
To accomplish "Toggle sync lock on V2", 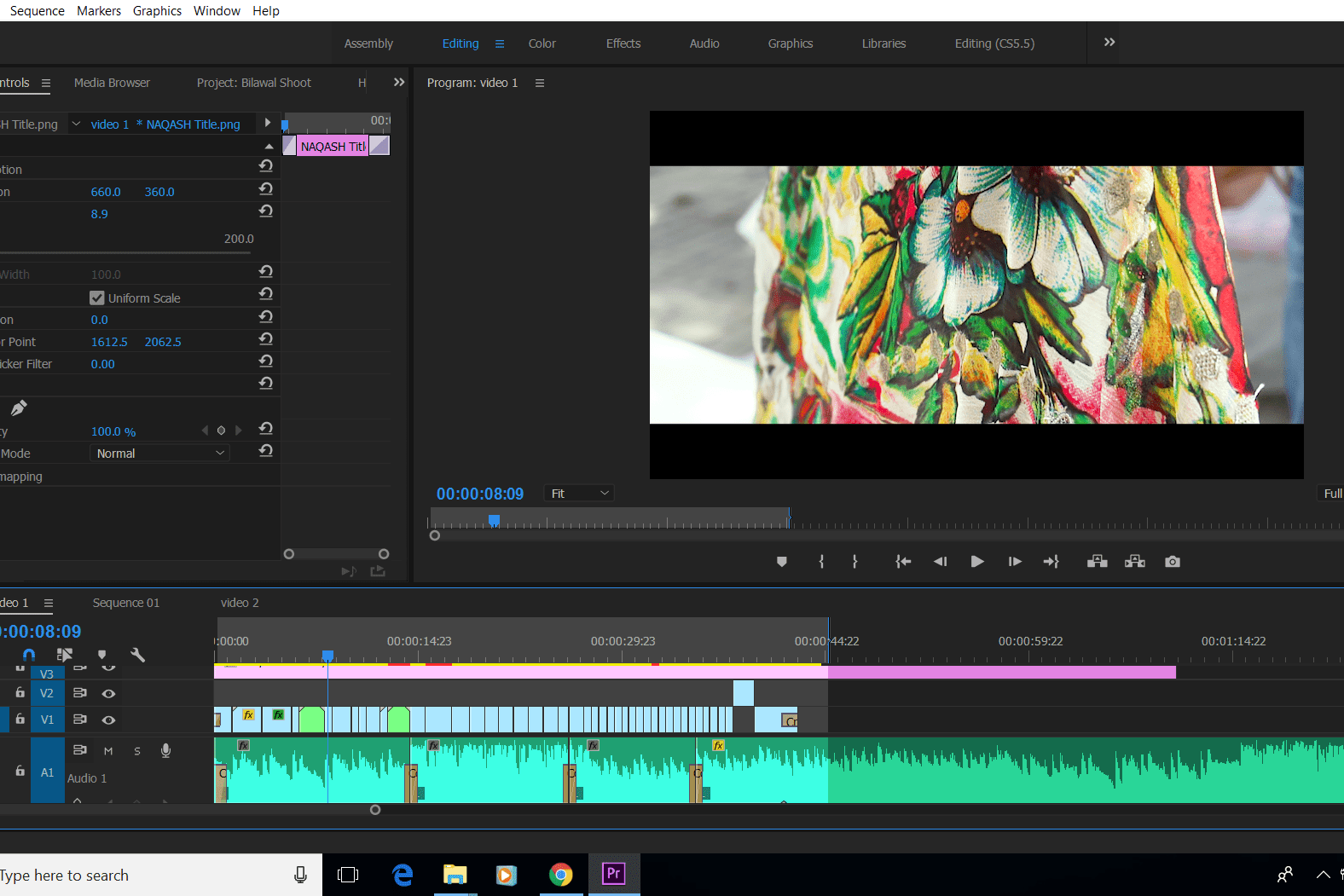I will click(x=80, y=693).
